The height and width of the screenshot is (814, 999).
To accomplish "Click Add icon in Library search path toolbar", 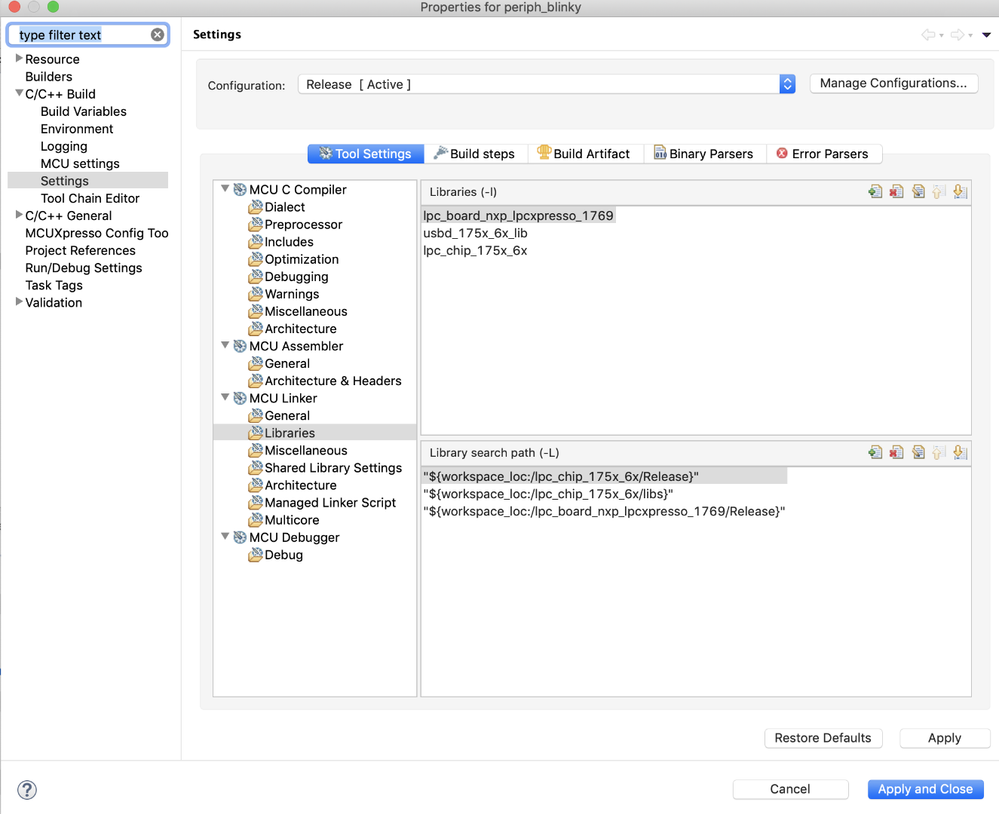I will [x=875, y=453].
